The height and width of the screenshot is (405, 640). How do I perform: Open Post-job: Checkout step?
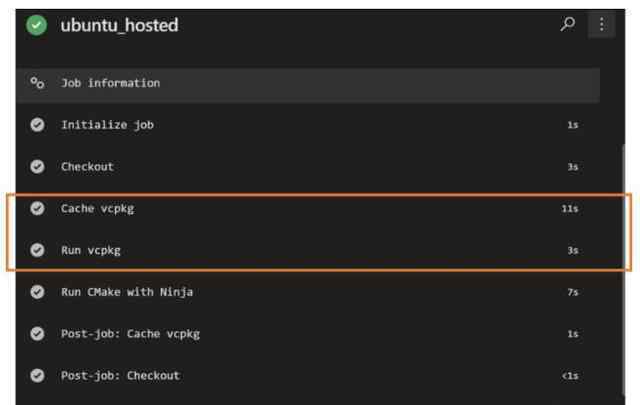click(308, 376)
